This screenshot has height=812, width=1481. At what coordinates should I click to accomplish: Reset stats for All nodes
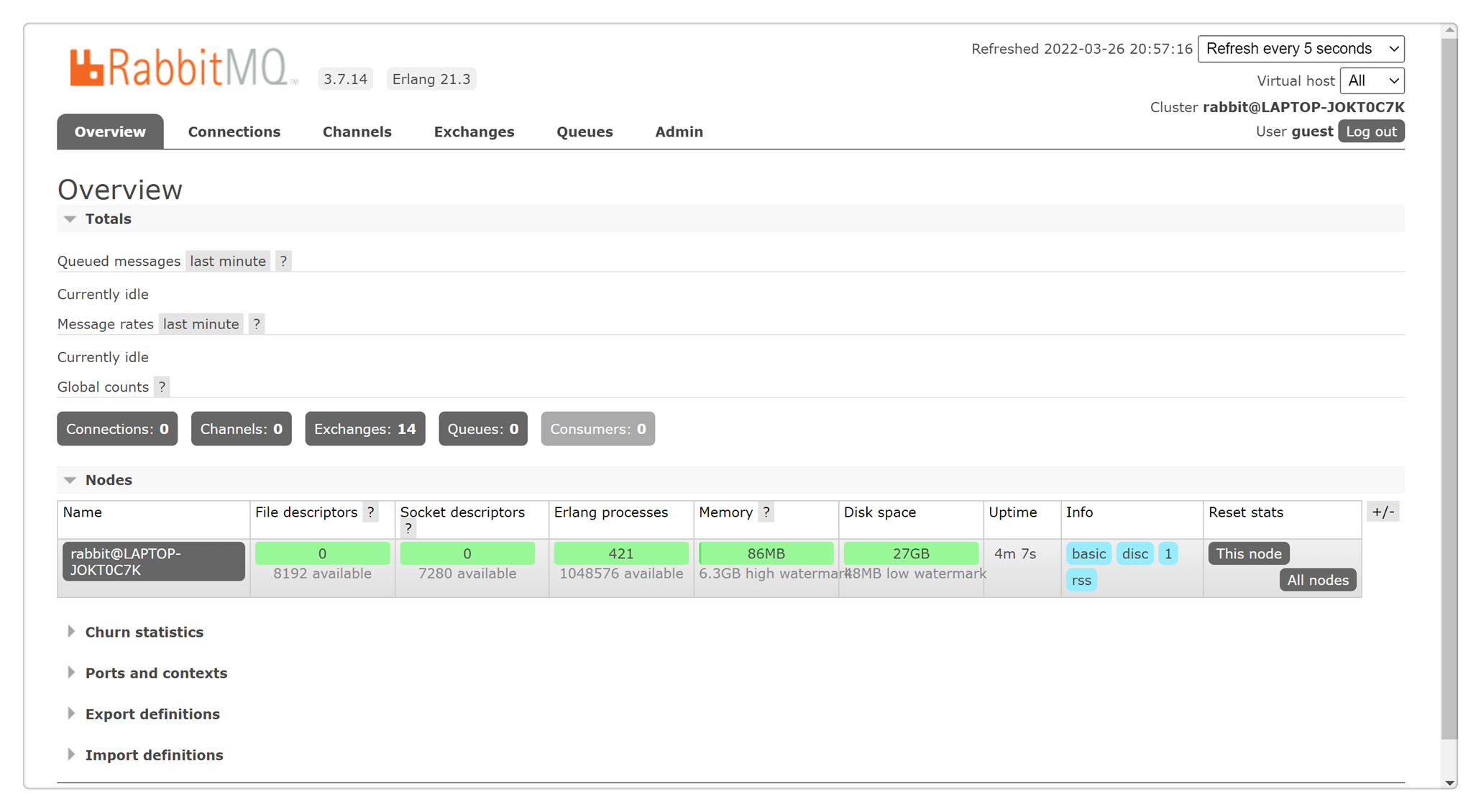click(1318, 580)
